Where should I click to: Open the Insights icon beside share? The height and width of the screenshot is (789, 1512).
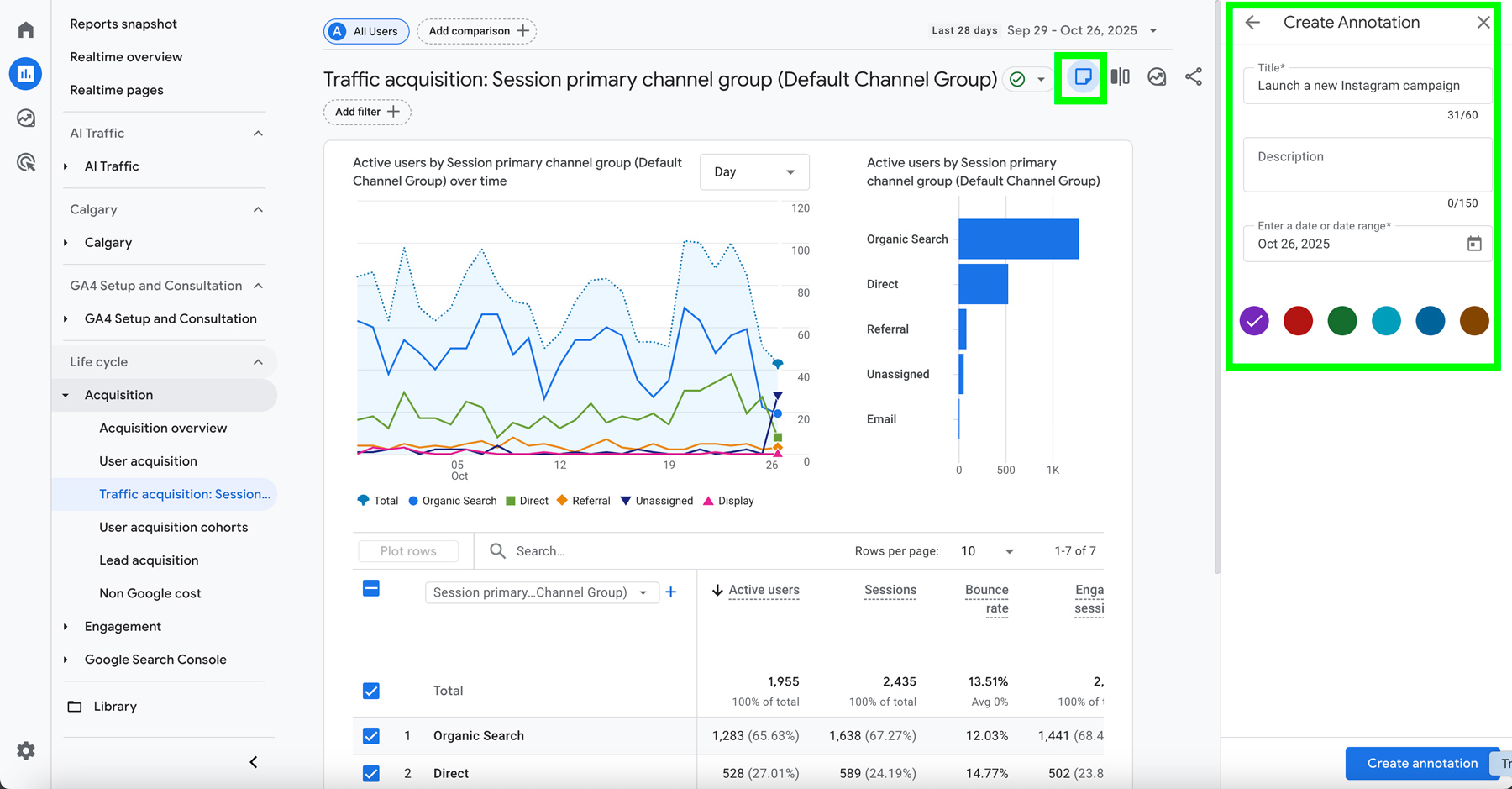1157,76
